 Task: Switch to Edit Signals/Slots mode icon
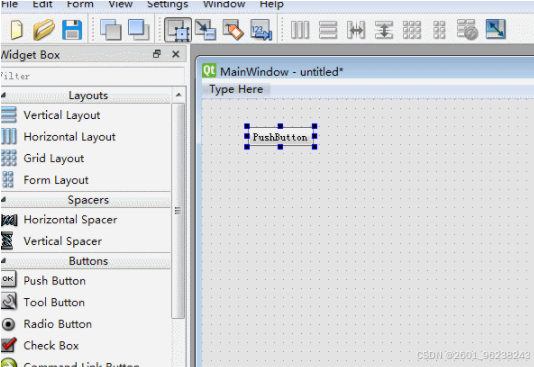205,30
